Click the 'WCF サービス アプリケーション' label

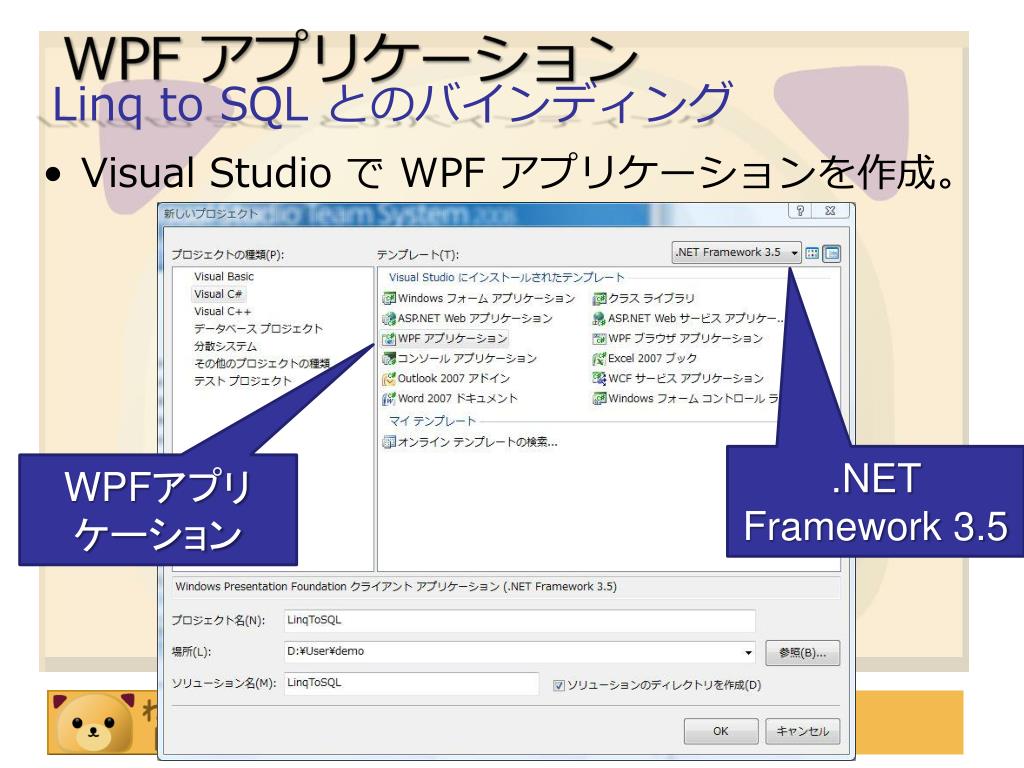click(x=686, y=379)
